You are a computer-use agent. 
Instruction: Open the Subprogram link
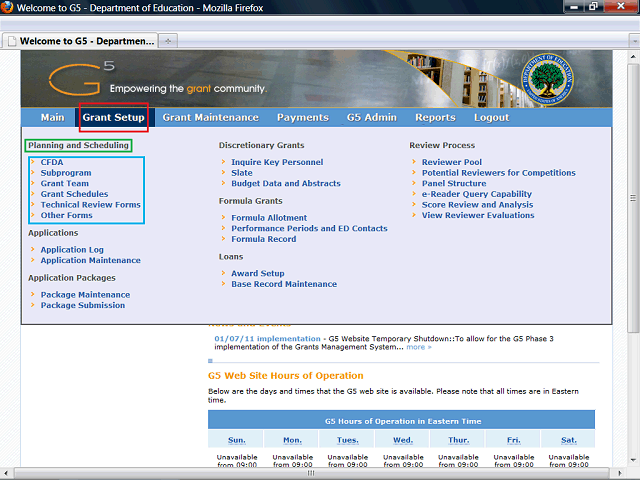click(66, 173)
